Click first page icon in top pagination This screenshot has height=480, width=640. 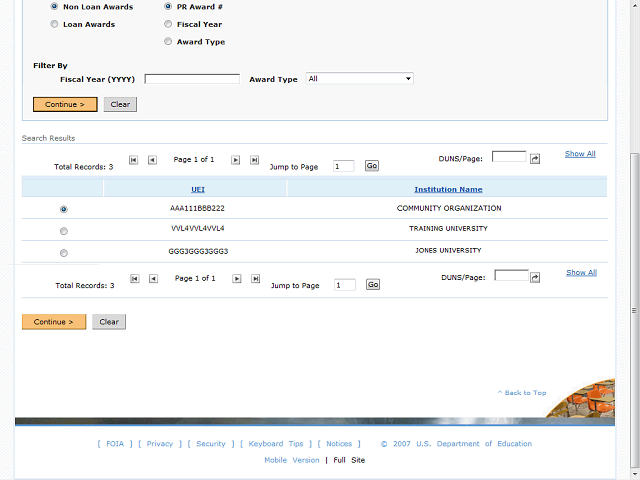(134, 160)
